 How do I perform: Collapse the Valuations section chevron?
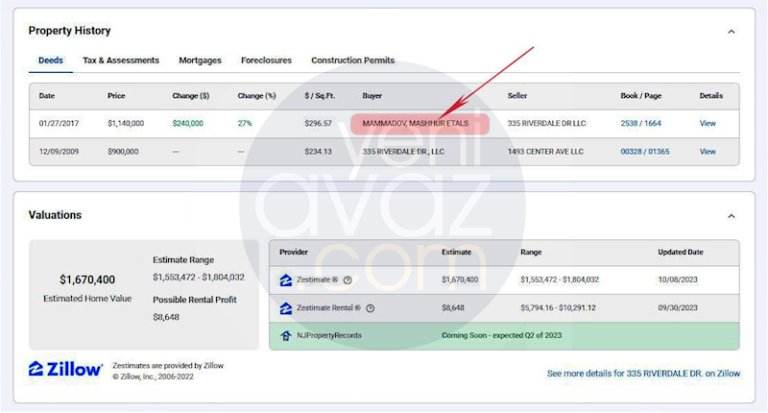731,216
